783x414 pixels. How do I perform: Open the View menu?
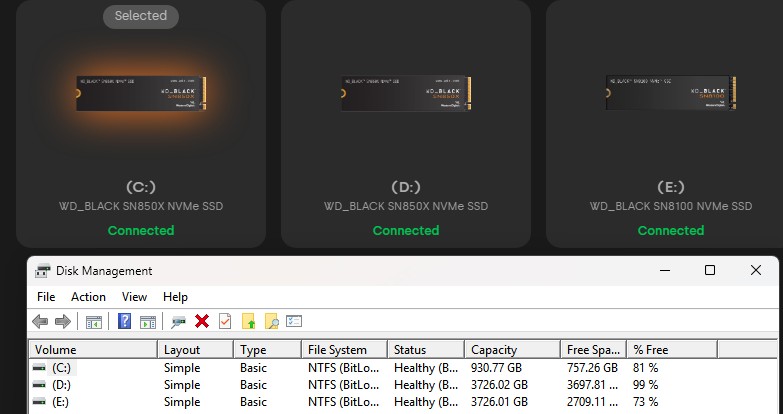[x=134, y=297]
